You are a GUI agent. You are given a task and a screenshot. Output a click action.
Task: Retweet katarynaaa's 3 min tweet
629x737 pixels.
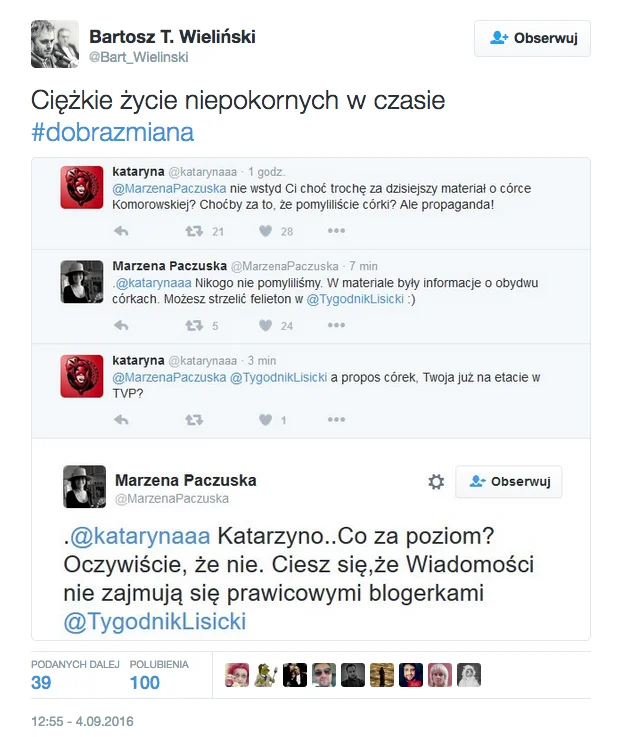(x=194, y=420)
